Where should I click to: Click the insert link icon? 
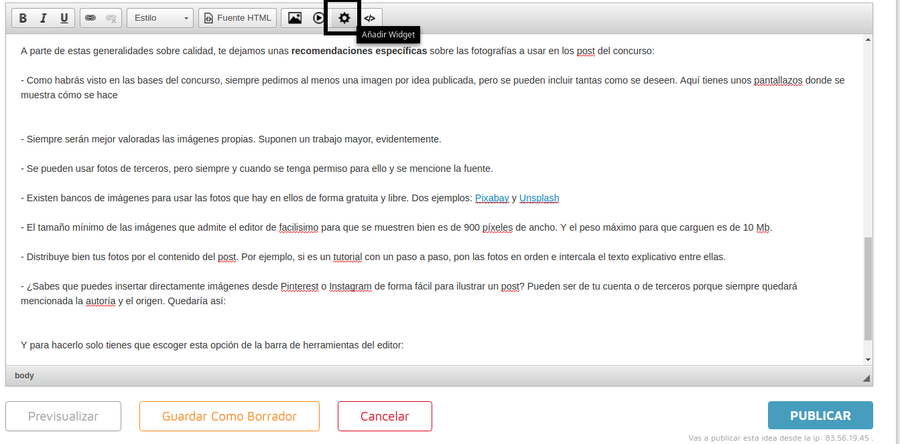coord(90,18)
